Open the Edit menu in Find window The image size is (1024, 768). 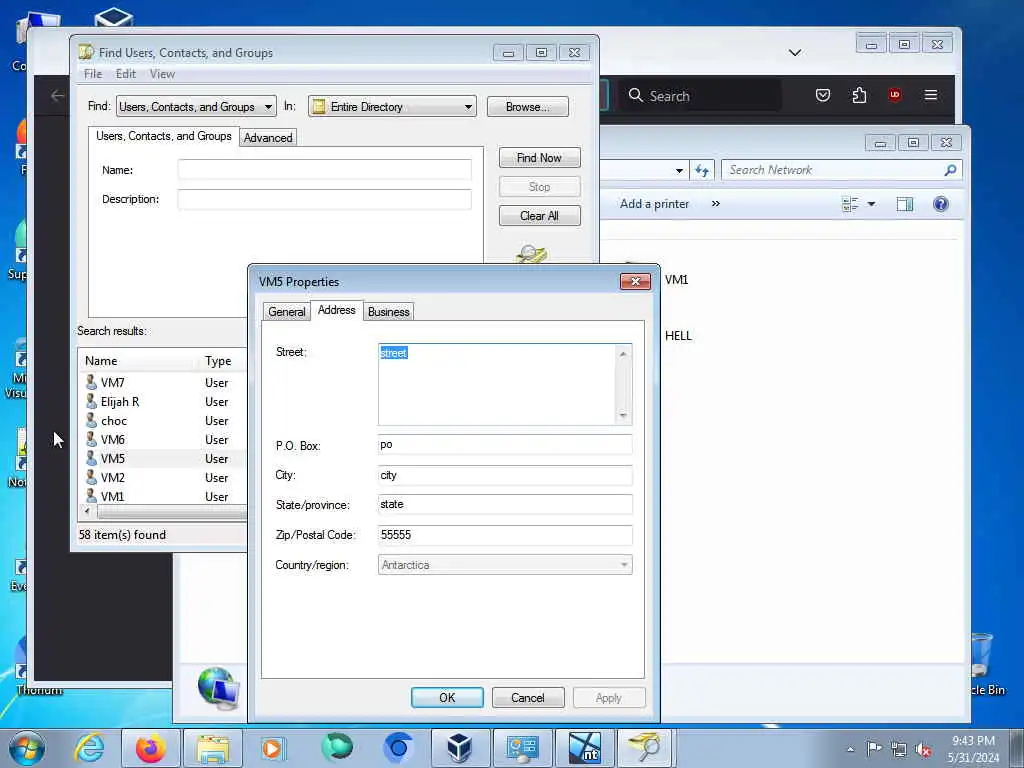pyautogui.click(x=125, y=74)
